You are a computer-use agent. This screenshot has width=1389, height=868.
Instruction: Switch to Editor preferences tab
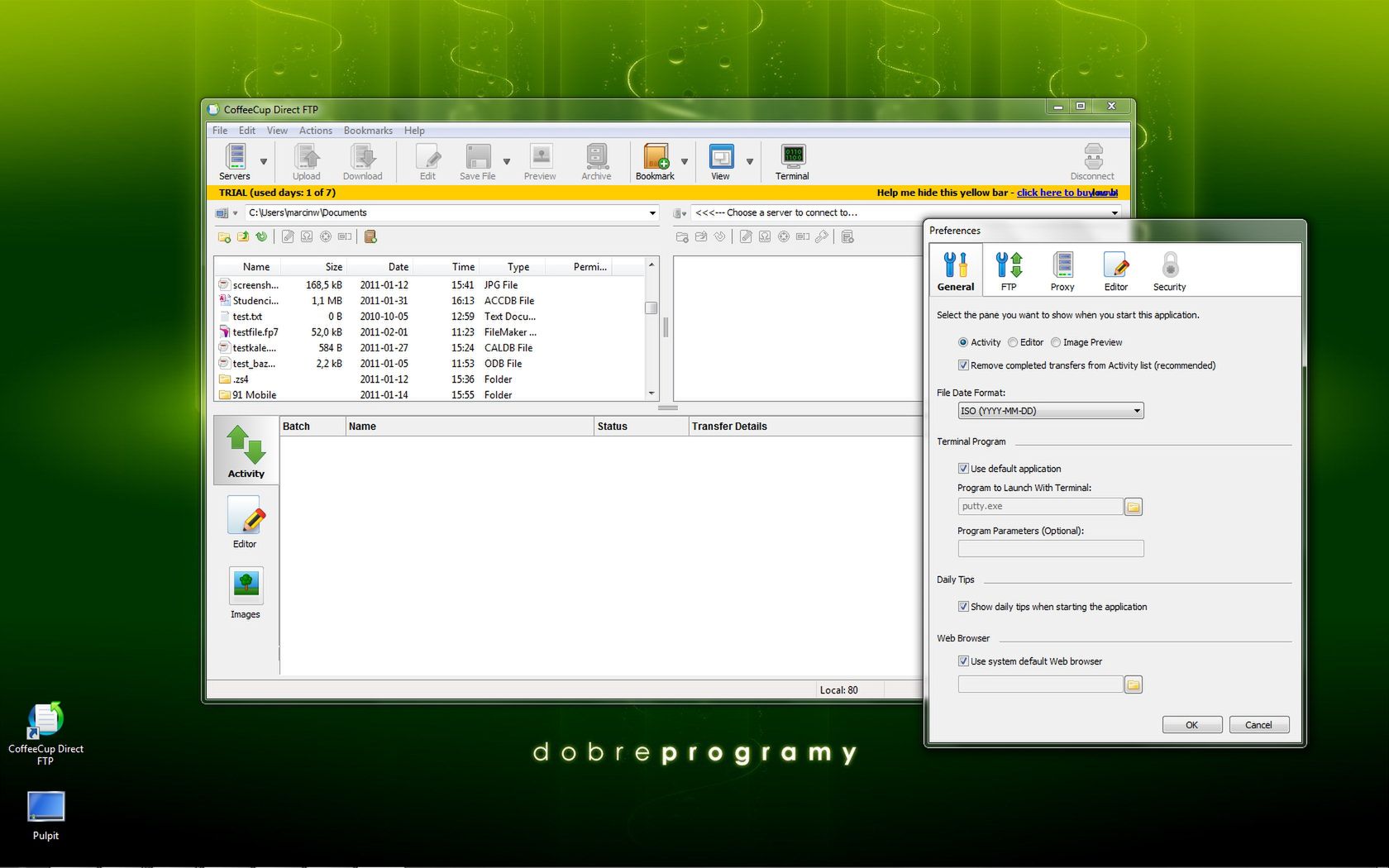(x=1116, y=271)
